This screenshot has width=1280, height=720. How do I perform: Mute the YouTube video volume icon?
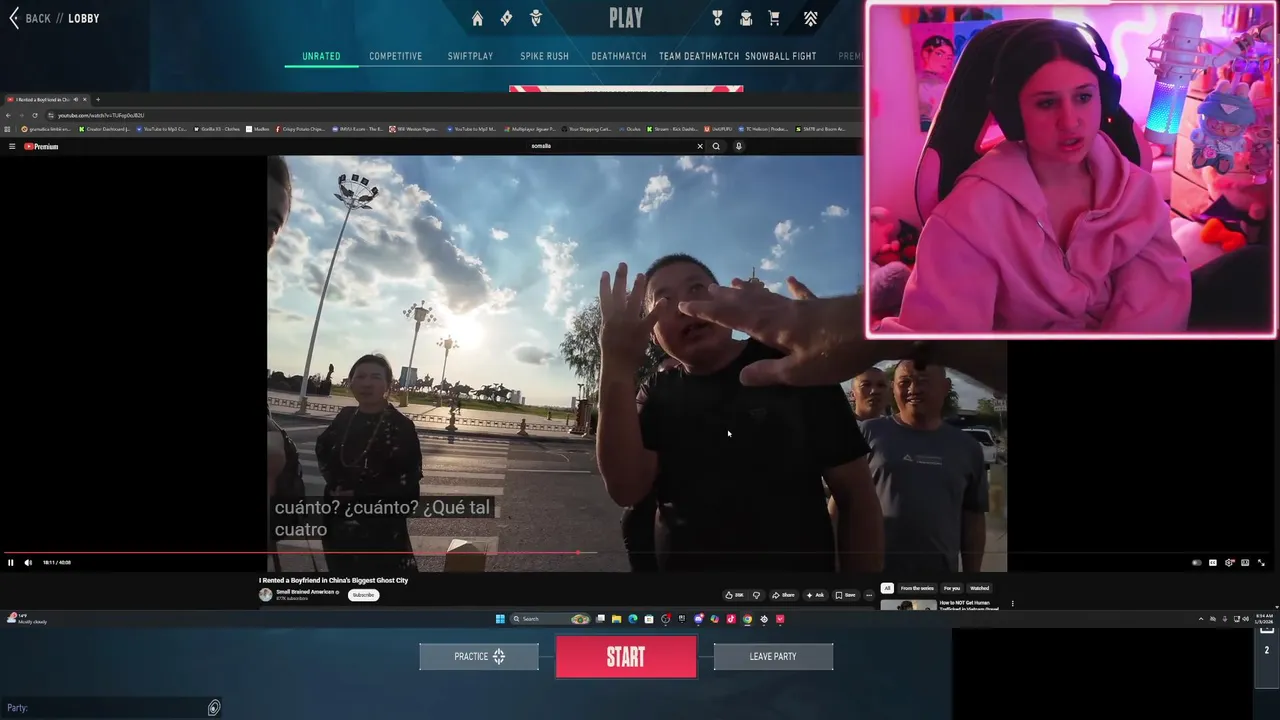(28, 562)
